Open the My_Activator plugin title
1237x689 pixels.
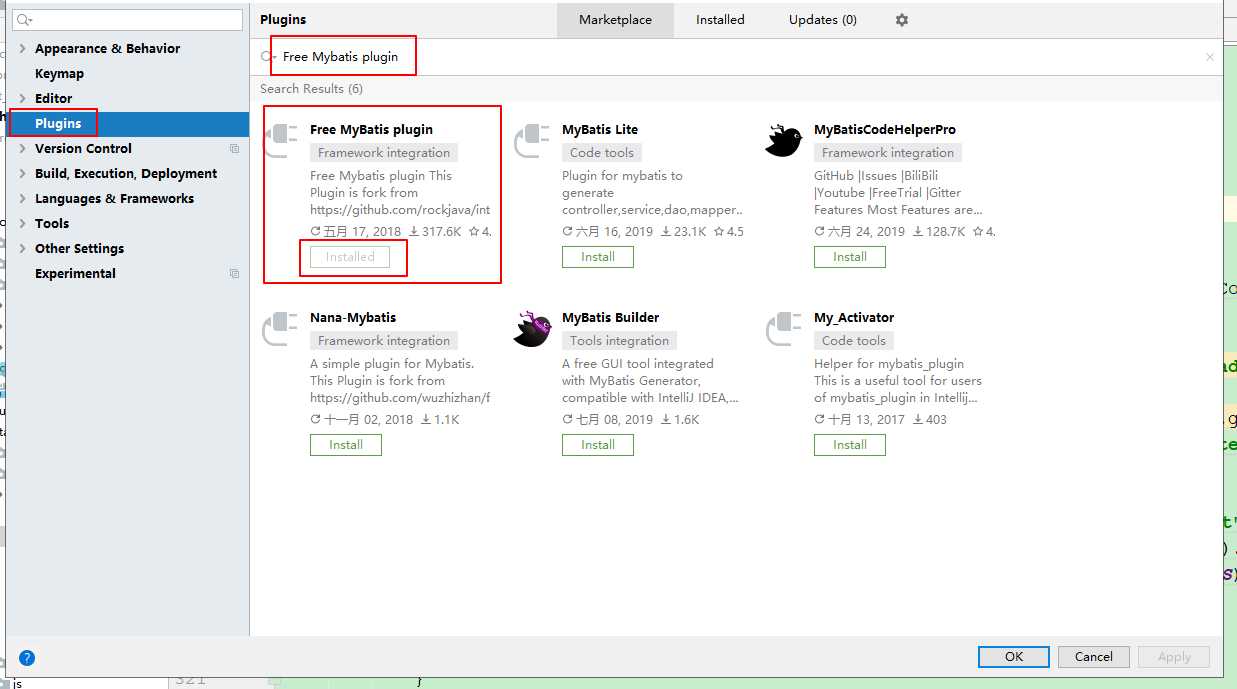[854, 318]
